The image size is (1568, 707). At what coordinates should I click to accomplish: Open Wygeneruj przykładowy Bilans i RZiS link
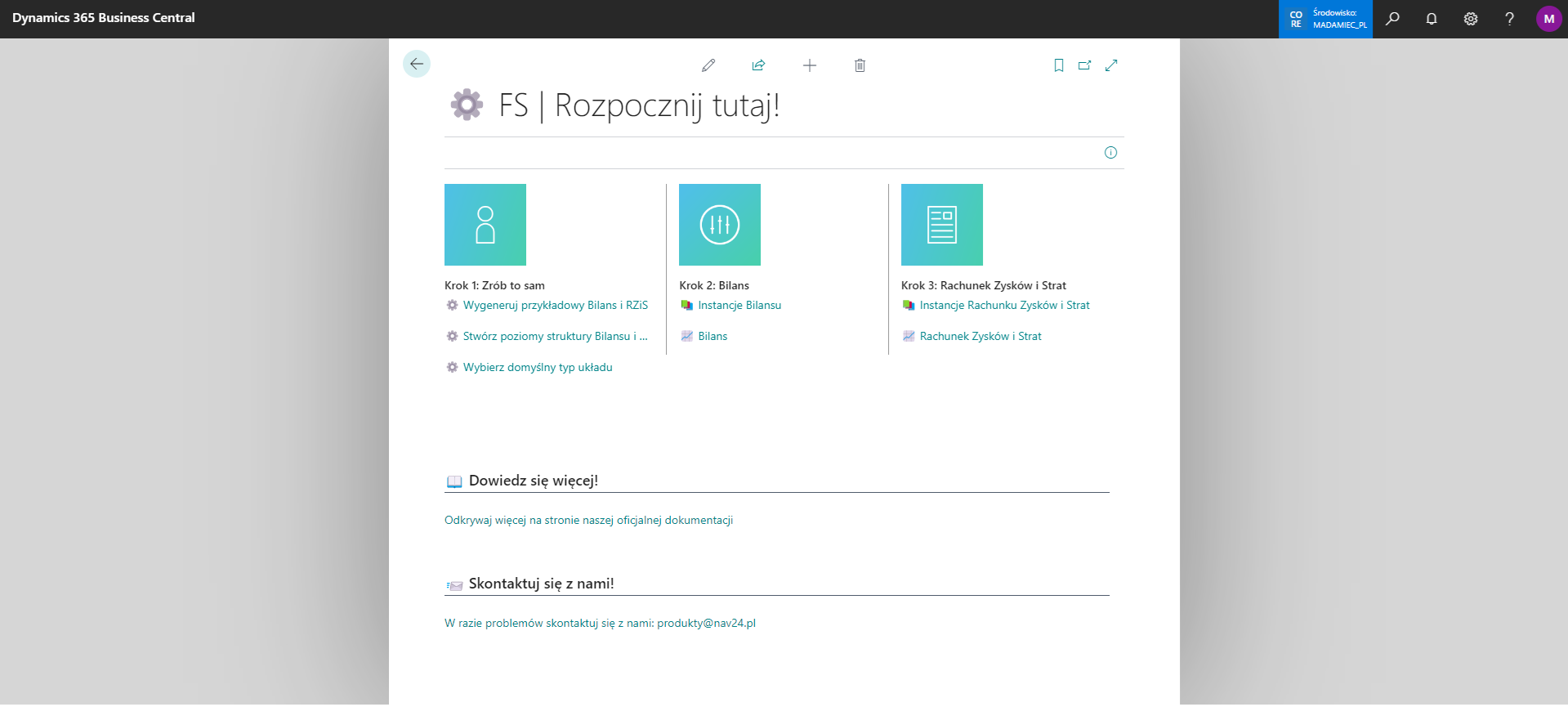click(556, 305)
